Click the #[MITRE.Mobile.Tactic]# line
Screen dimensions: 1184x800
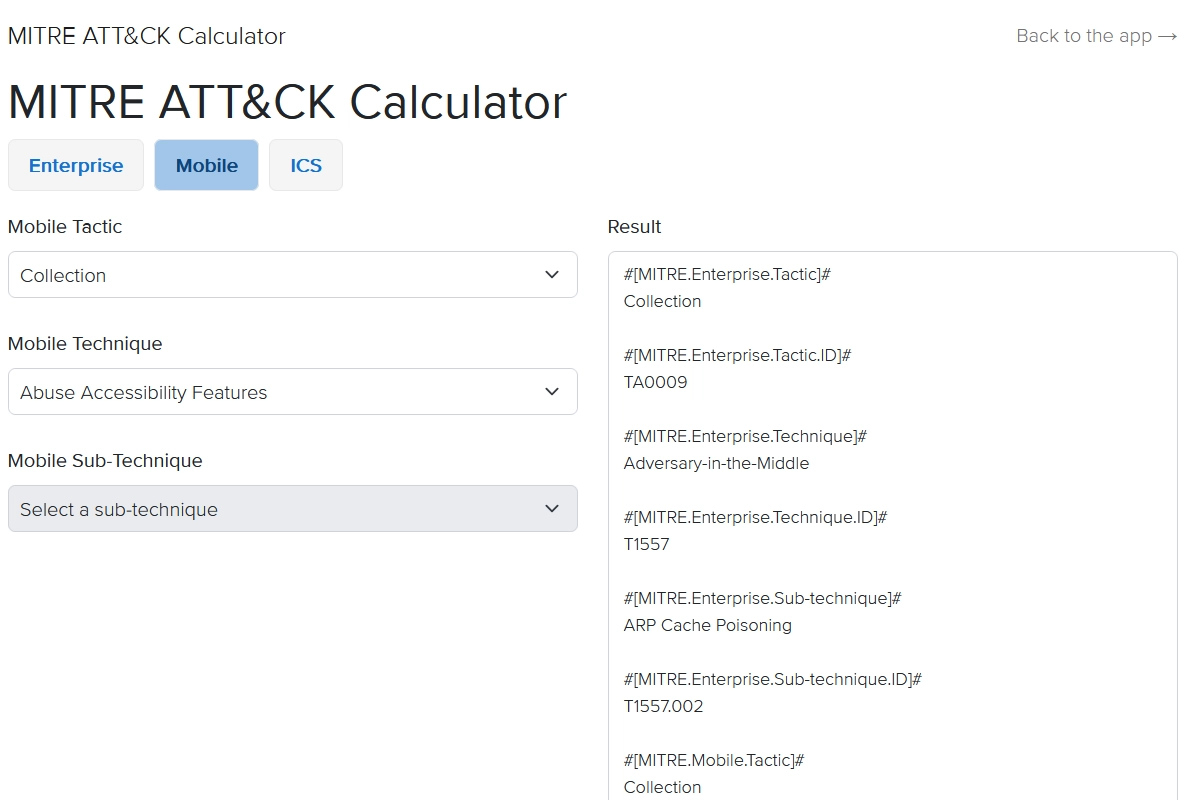(714, 760)
